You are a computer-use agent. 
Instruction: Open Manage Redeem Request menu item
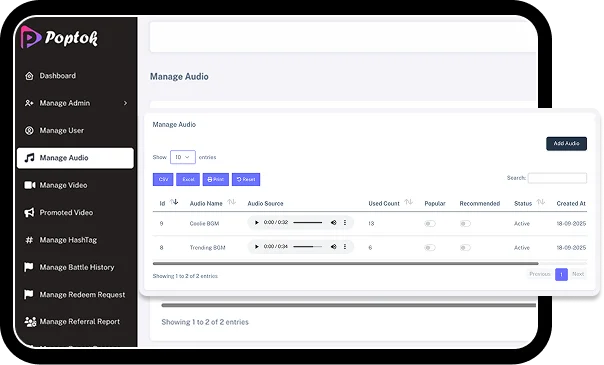pos(82,295)
